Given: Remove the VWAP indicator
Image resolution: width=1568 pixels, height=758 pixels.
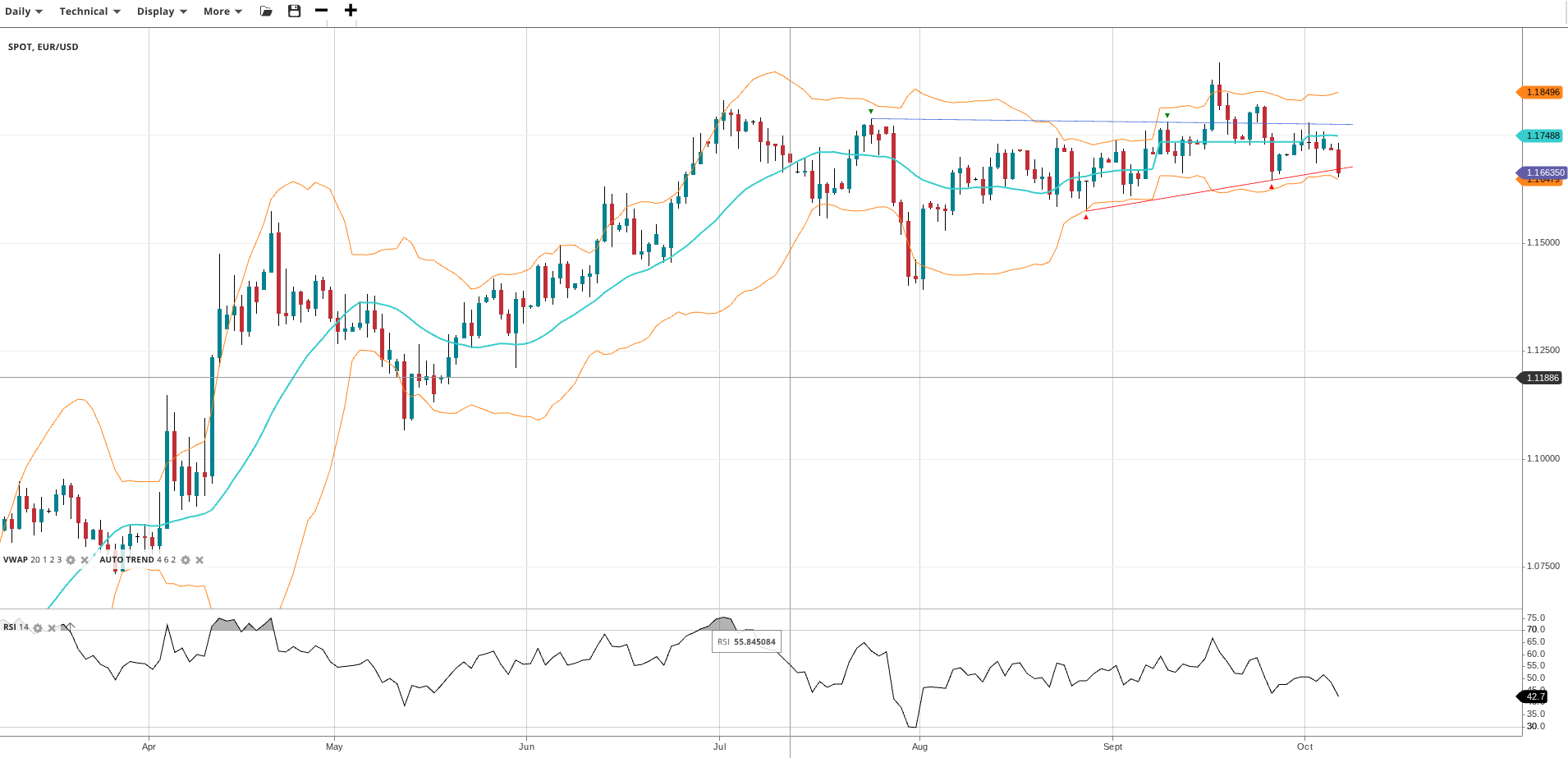Looking at the screenshot, I should pyautogui.click(x=85, y=560).
